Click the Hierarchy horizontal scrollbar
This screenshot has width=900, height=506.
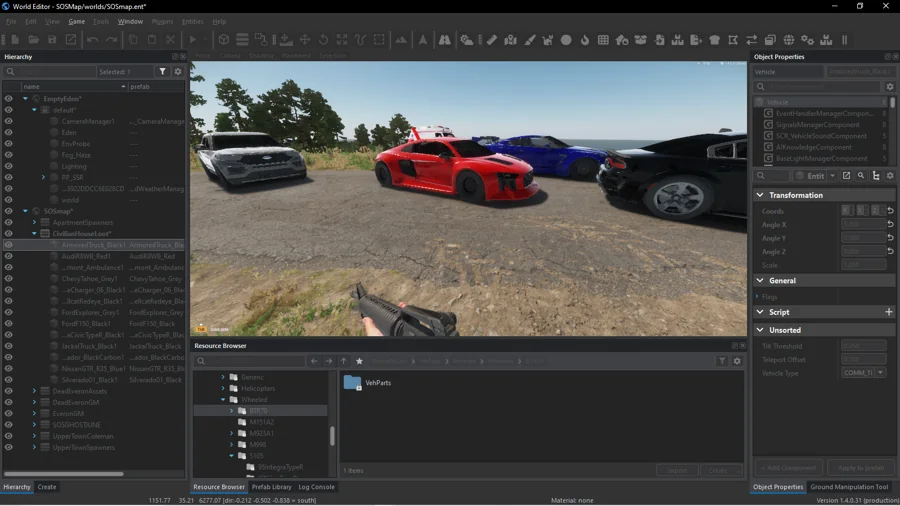(x=64, y=474)
